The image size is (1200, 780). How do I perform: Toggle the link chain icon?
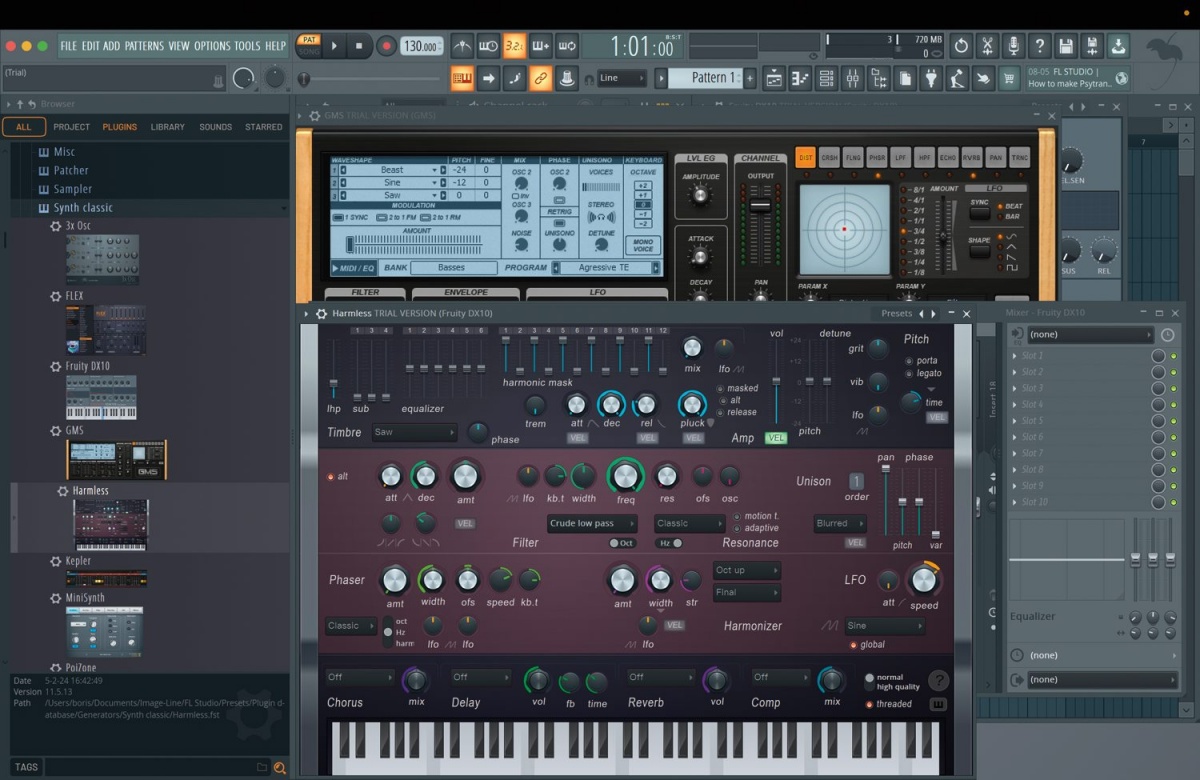point(540,78)
